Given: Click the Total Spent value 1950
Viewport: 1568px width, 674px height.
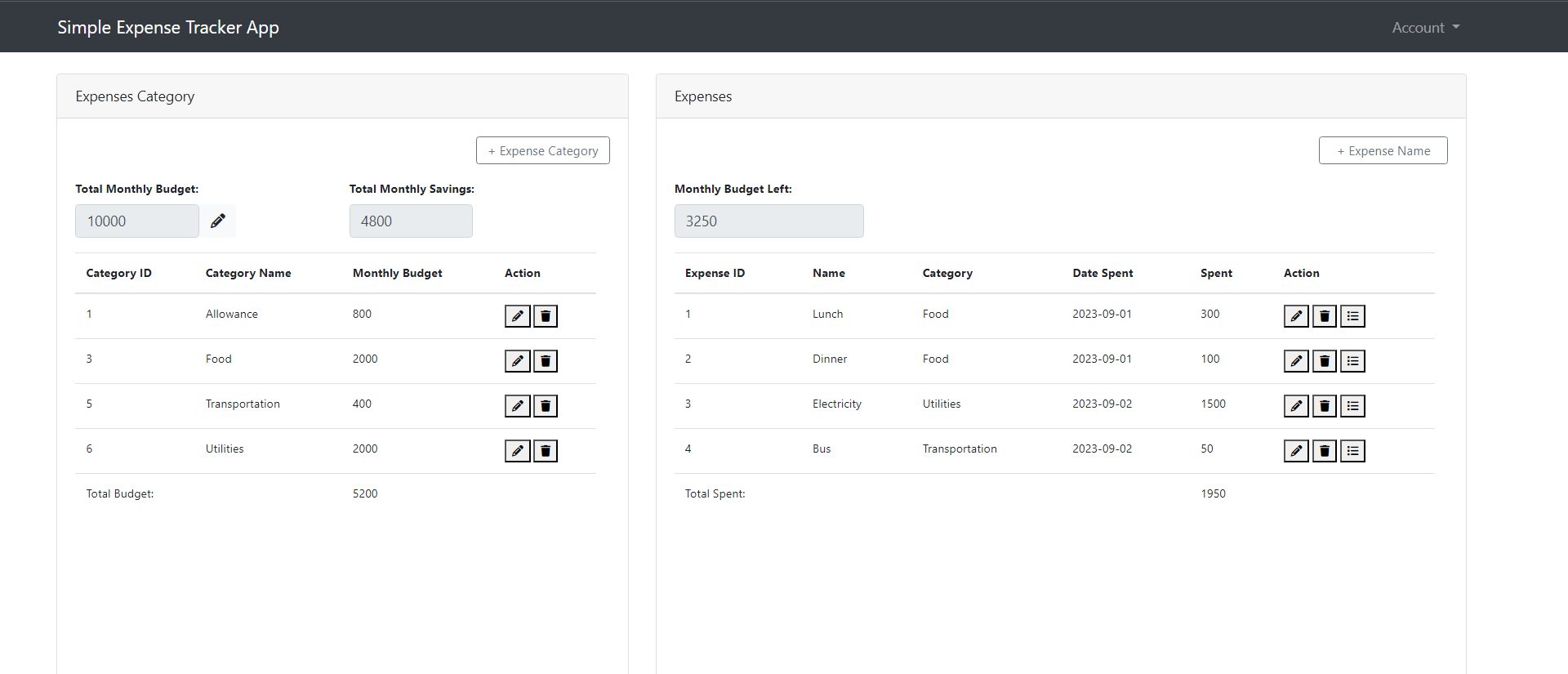Looking at the screenshot, I should pos(1213,493).
